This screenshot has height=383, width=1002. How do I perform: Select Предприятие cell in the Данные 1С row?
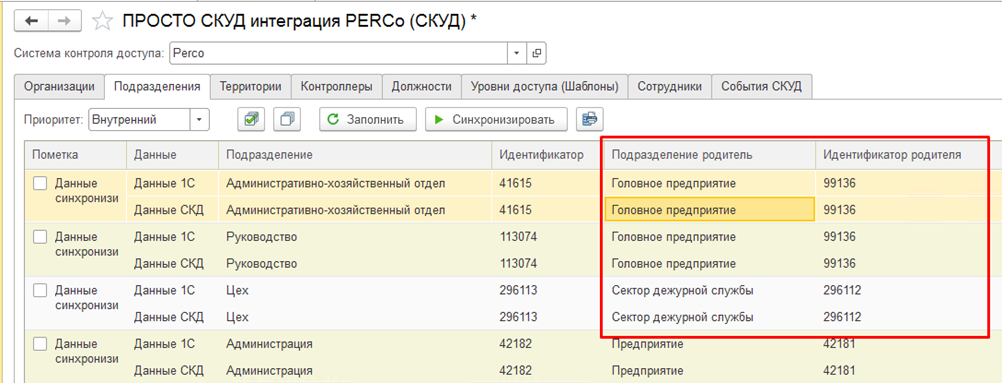pos(709,344)
